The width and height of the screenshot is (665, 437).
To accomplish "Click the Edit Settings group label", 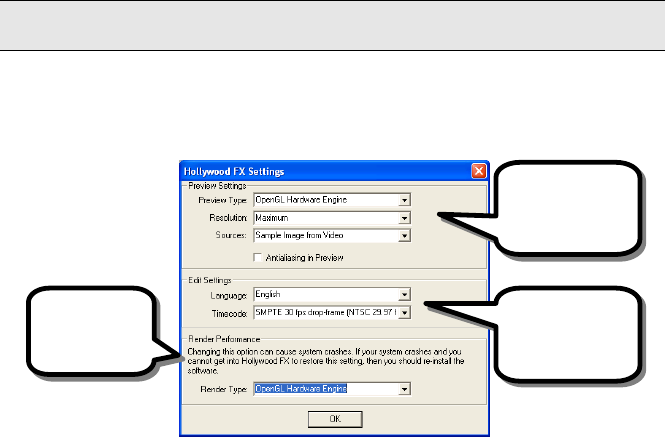I will click(210, 280).
